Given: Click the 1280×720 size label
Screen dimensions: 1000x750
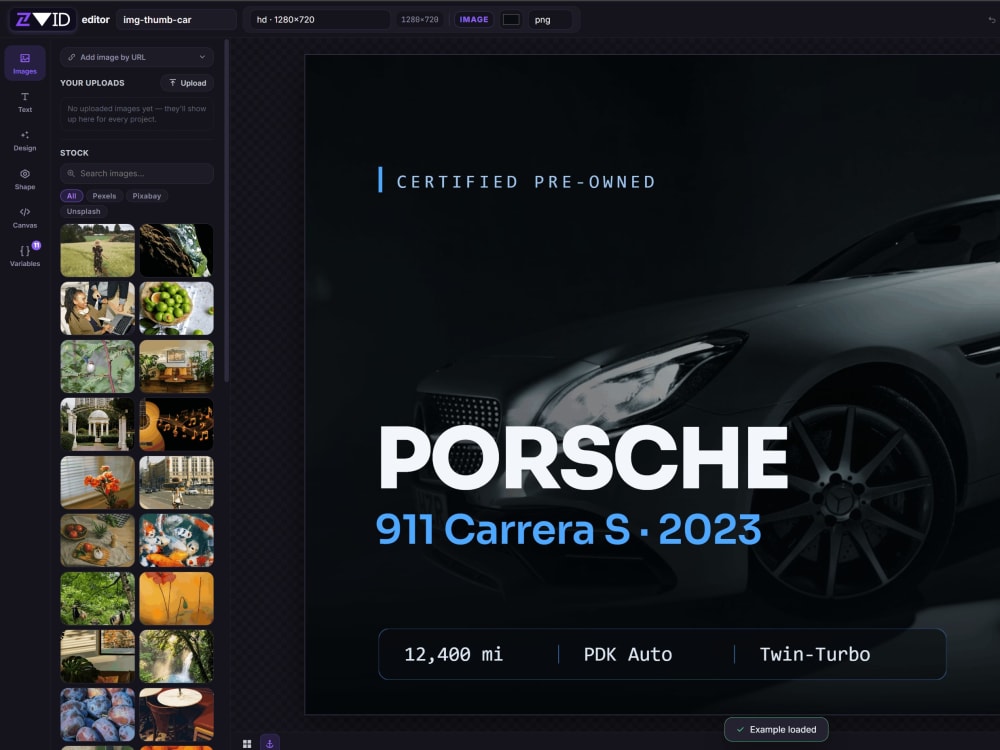Looking at the screenshot, I should pos(420,20).
